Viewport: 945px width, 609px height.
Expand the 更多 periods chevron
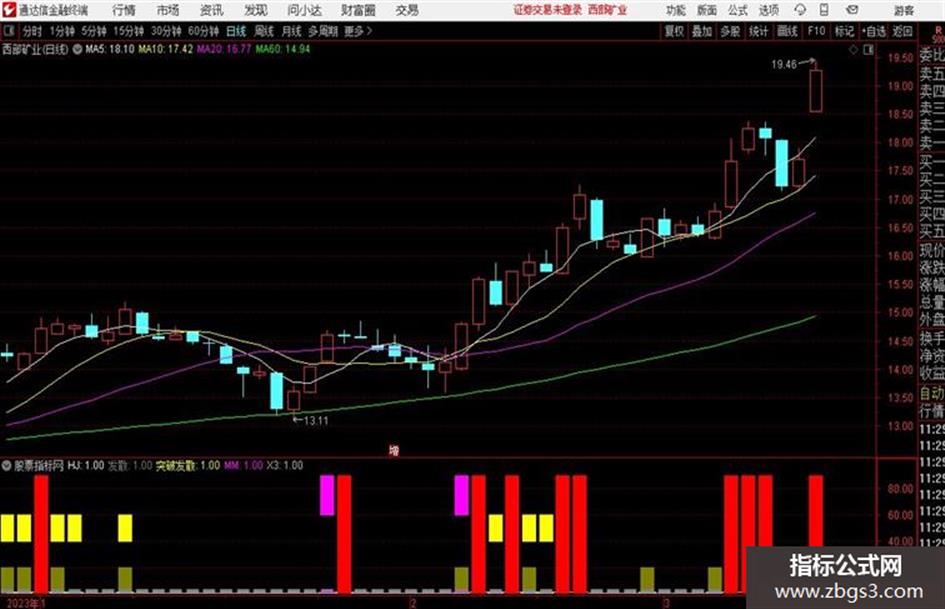(358, 31)
